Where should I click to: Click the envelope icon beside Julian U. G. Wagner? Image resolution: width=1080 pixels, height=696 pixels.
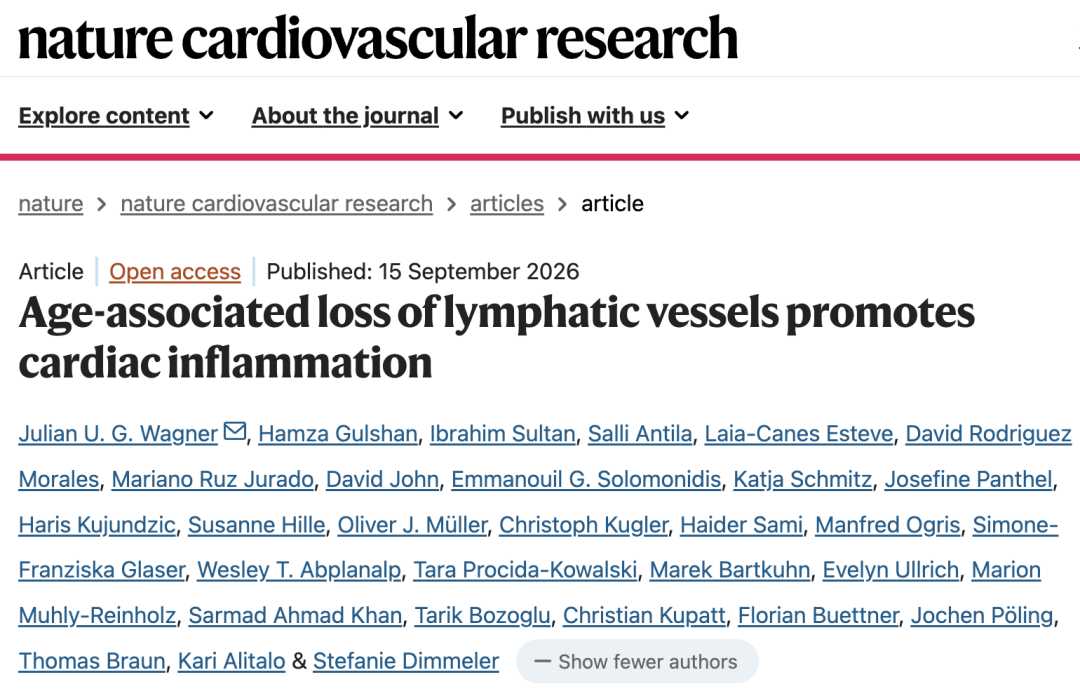point(235,431)
